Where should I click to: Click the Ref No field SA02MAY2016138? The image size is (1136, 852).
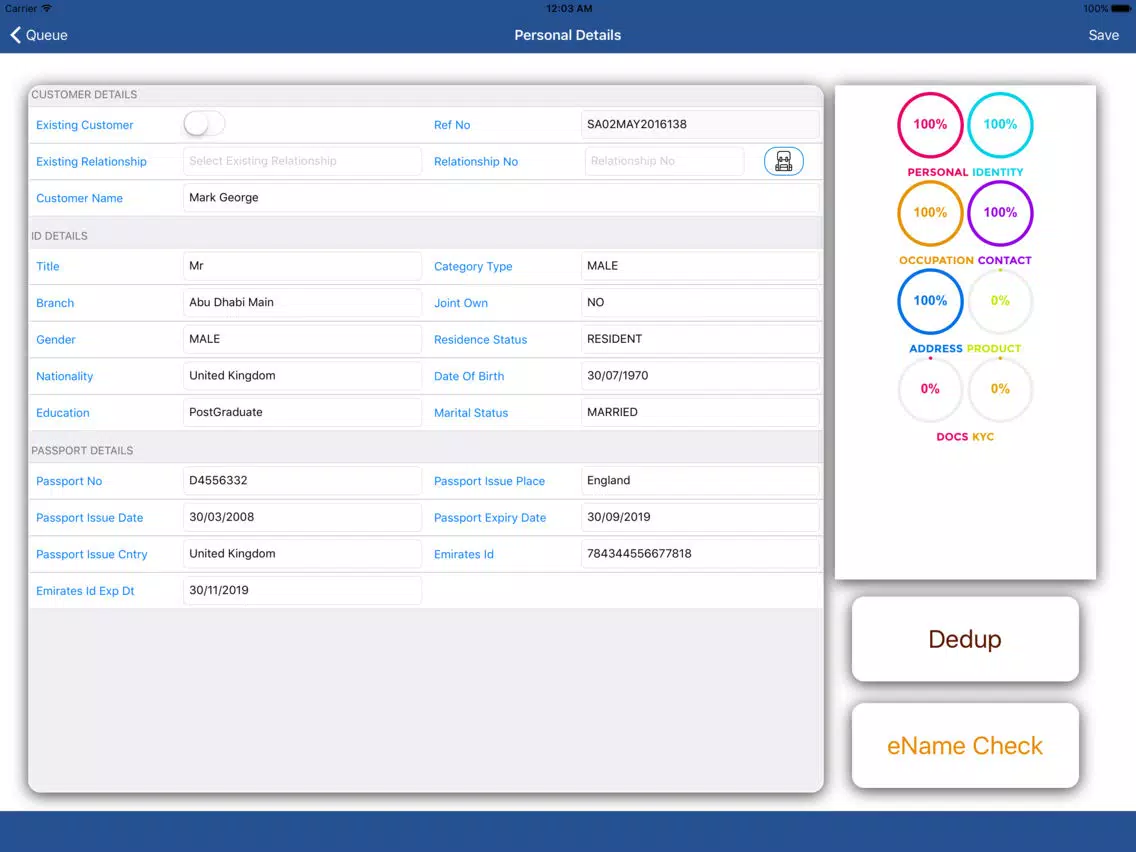click(x=700, y=125)
